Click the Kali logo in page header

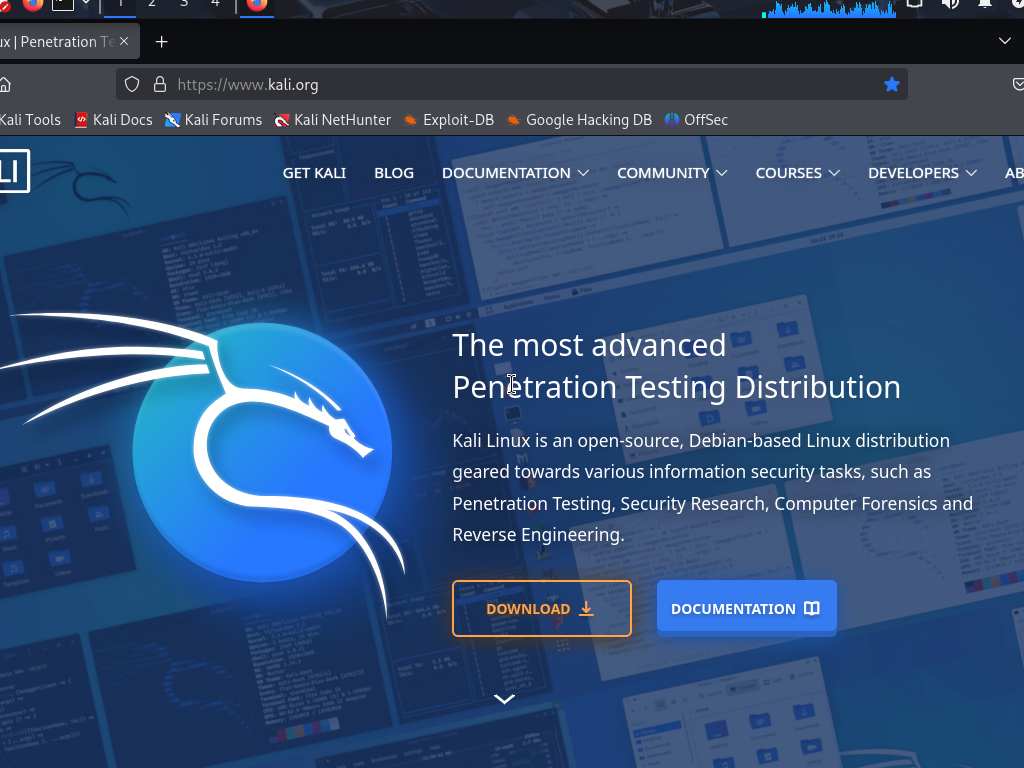coord(14,171)
